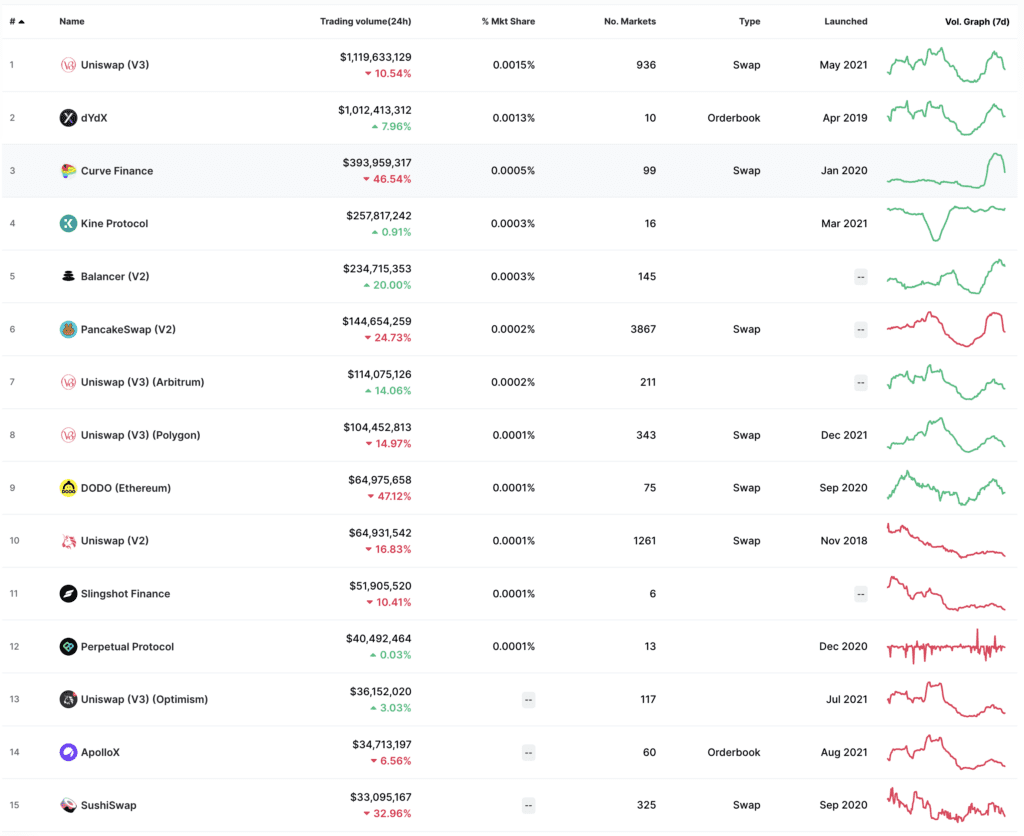Click the Curve Finance 7d volume graph
Image resolution: width=1024 pixels, height=836 pixels.
pyautogui.click(x=946, y=170)
